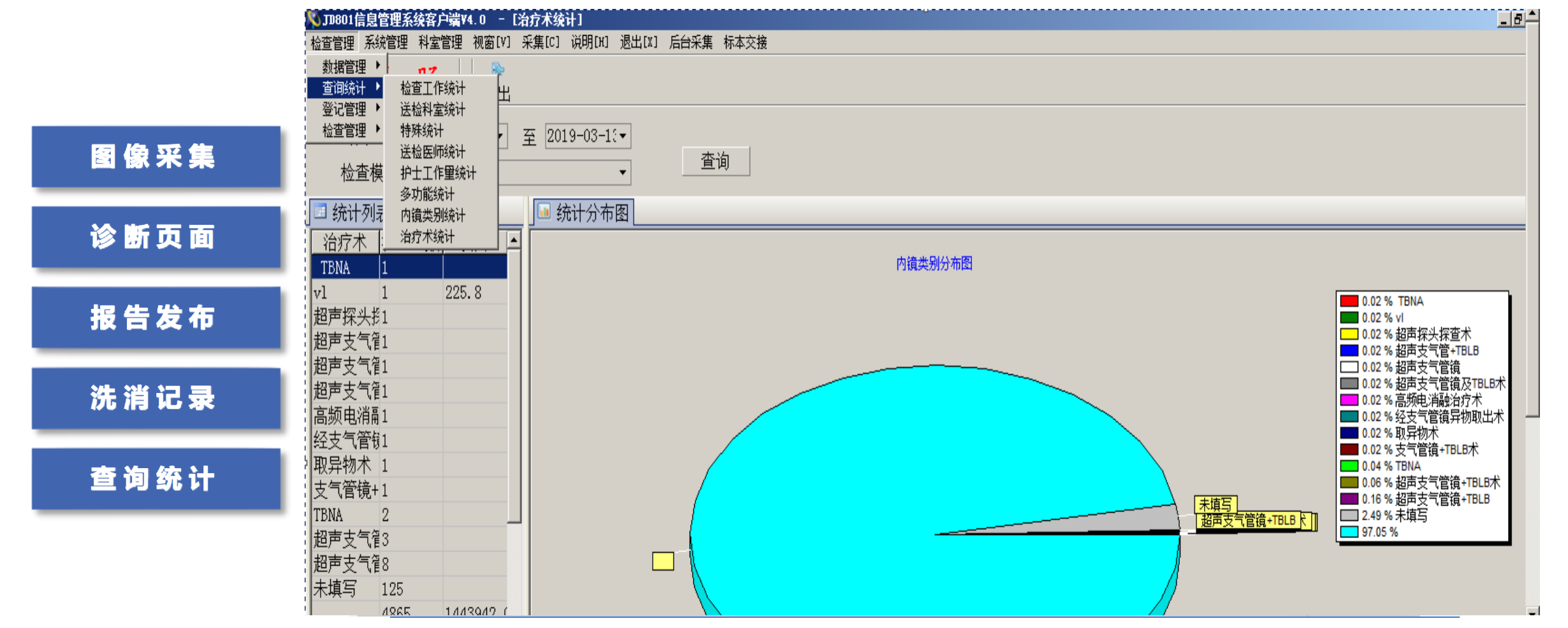Viewport: 1568px width, 628px height.
Task: Click the table scrollbar up arrow
Action: pyautogui.click(x=514, y=240)
